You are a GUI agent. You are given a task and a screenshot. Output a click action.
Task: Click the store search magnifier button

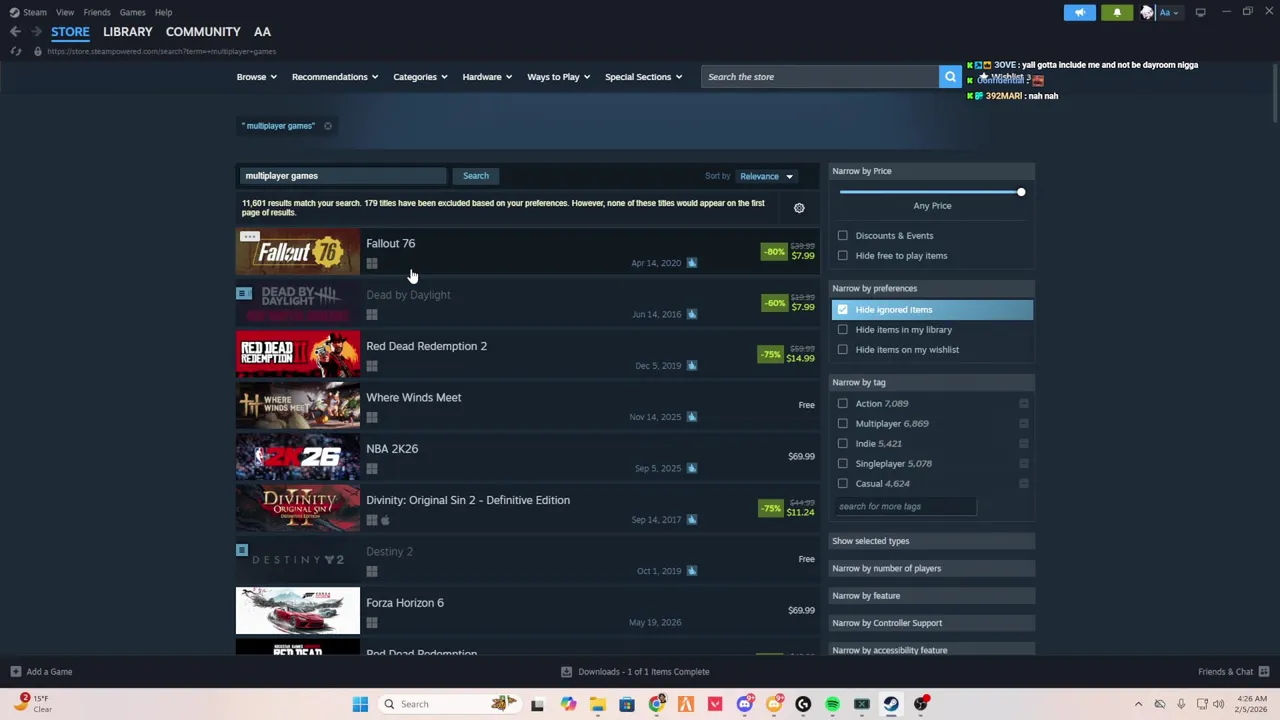pos(950,76)
